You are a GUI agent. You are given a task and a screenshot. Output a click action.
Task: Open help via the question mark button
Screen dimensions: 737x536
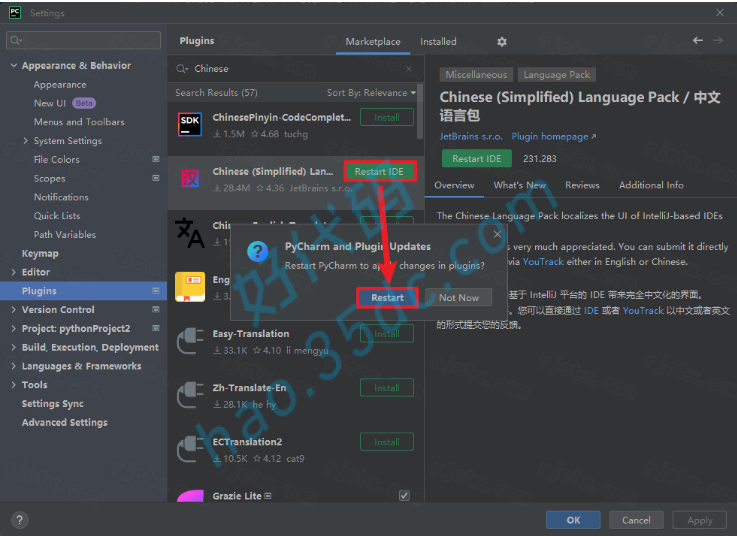point(19,520)
